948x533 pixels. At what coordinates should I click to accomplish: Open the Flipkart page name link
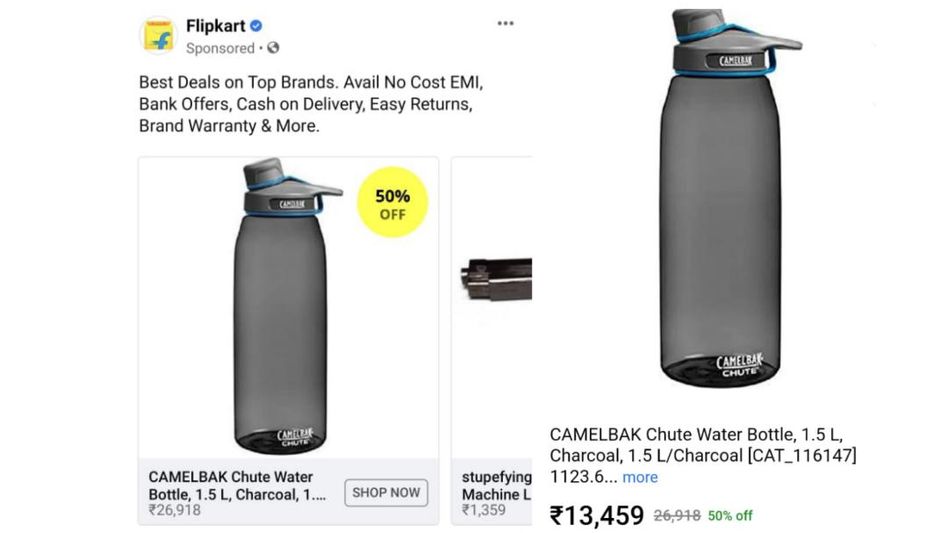point(216,26)
